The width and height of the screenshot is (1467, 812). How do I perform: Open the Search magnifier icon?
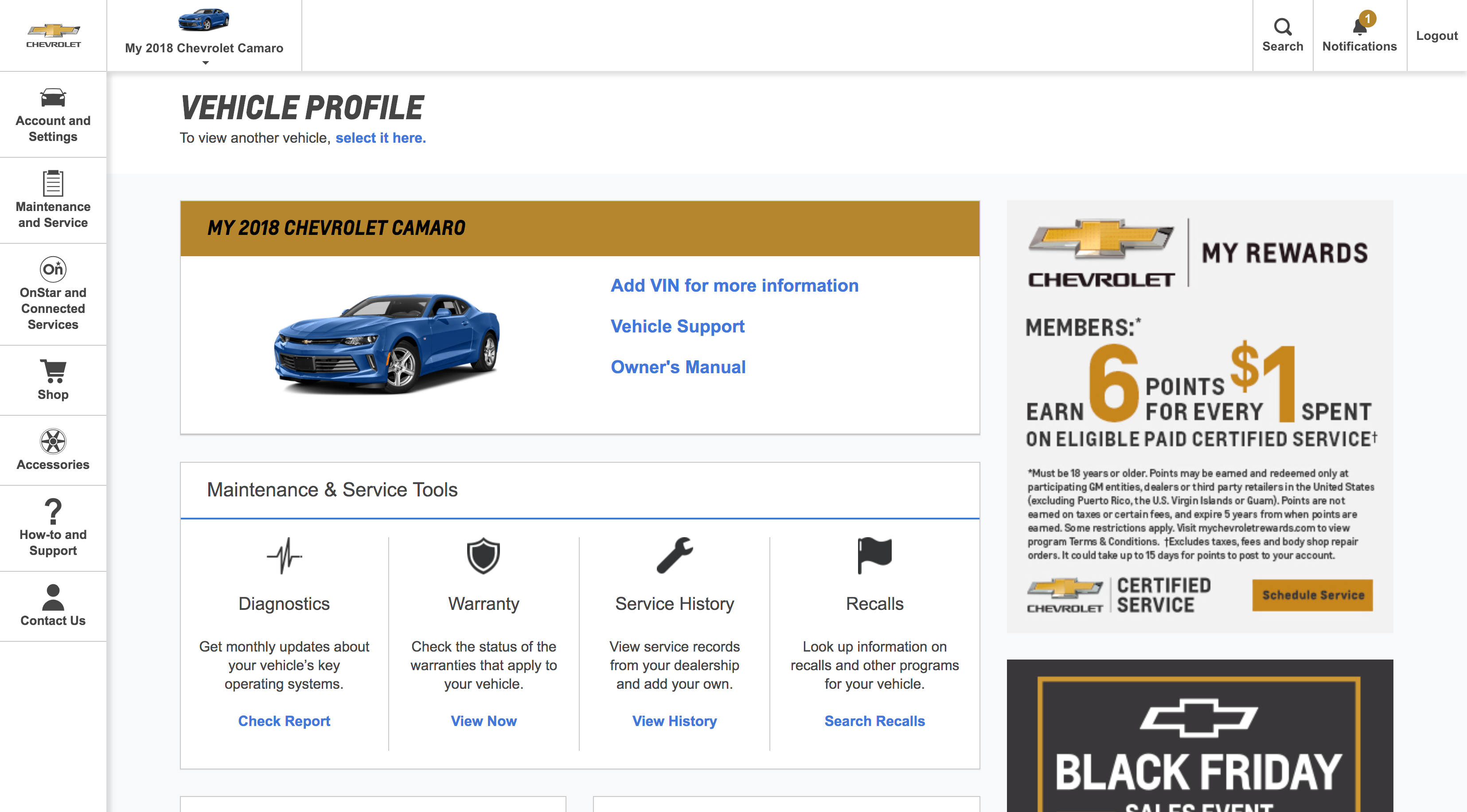(1282, 27)
